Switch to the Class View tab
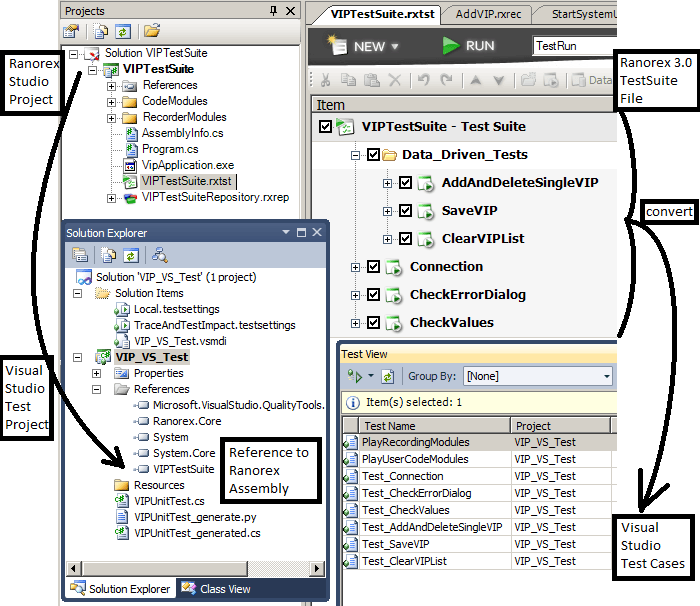Image resolution: width=700 pixels, height=606 pixels. coord(216,589)
